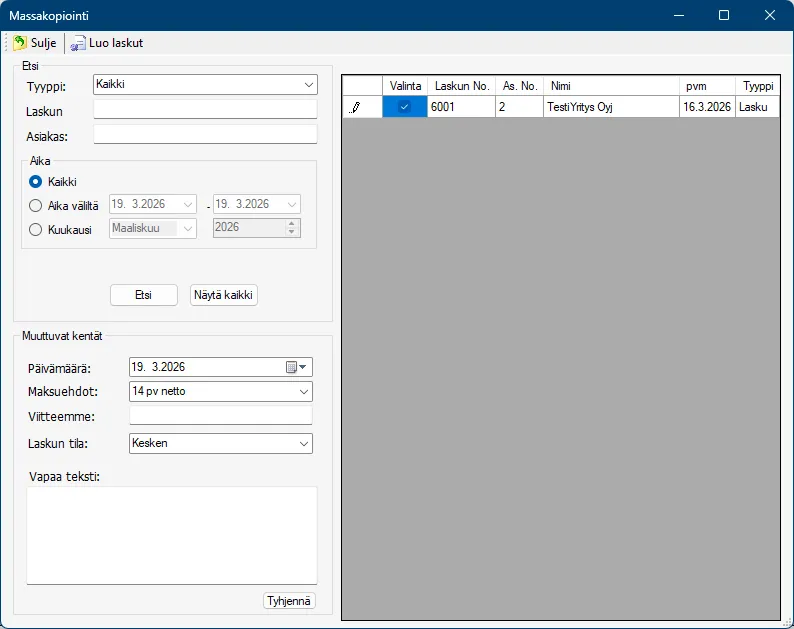Click the Viitteemme input field

(220, 416)
